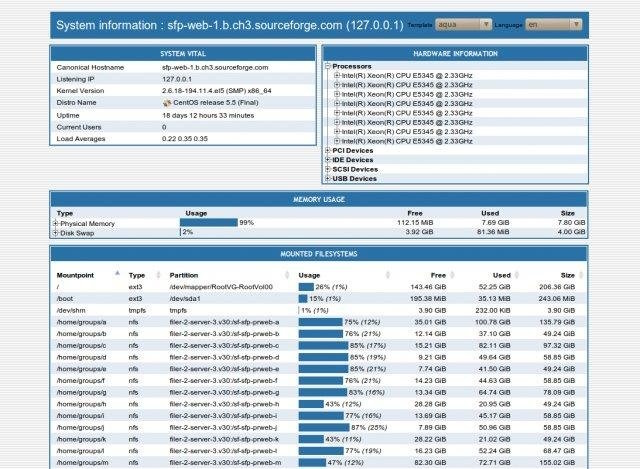Expand the IDE Devices node
The width and height of the screenshot is (640, 469).
pyautogui.click(x=328, y=160)
